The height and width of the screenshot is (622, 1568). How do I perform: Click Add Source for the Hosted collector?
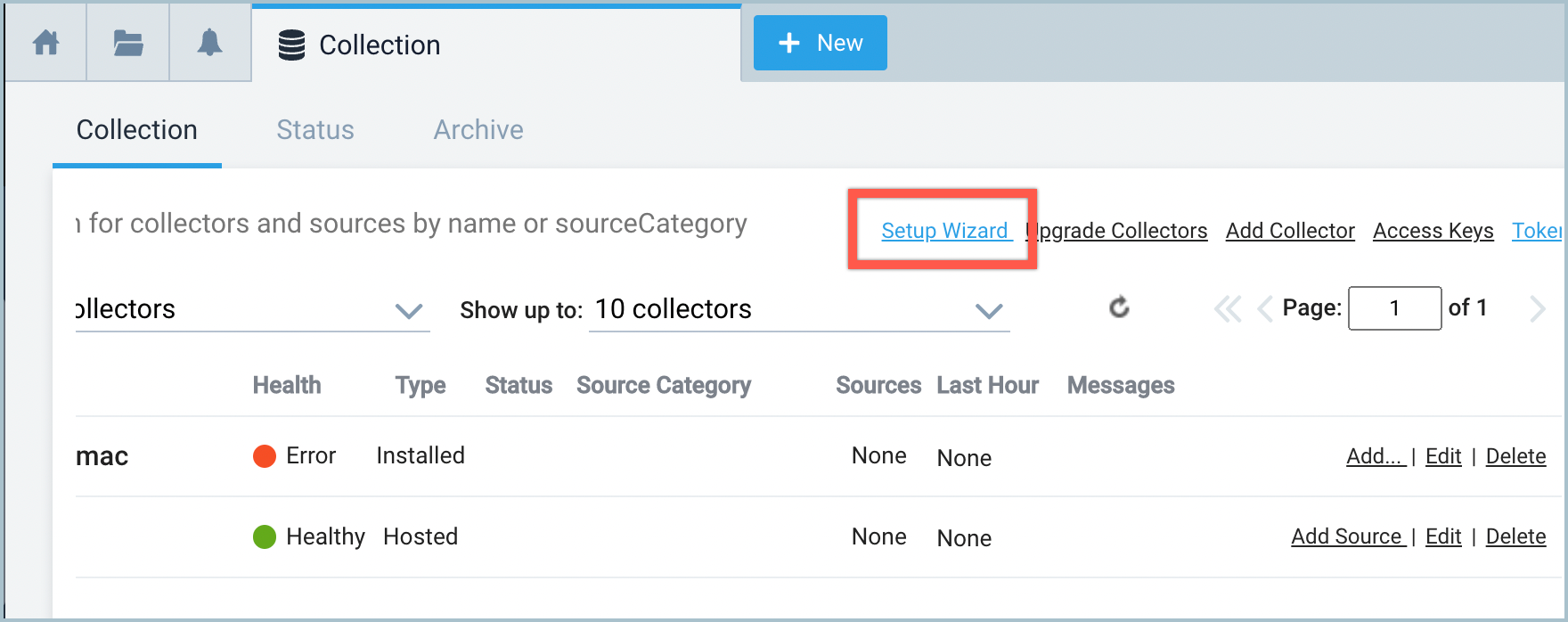tap(1347, 536)
